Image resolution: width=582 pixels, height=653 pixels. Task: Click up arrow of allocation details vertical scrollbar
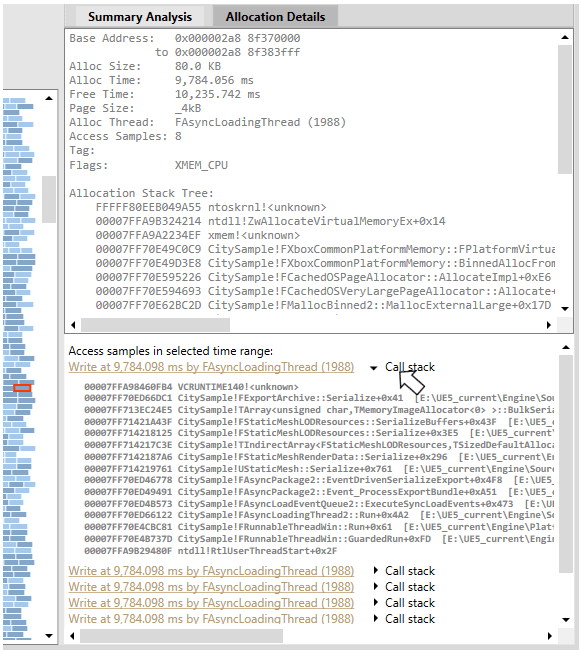tap(565, 37)
